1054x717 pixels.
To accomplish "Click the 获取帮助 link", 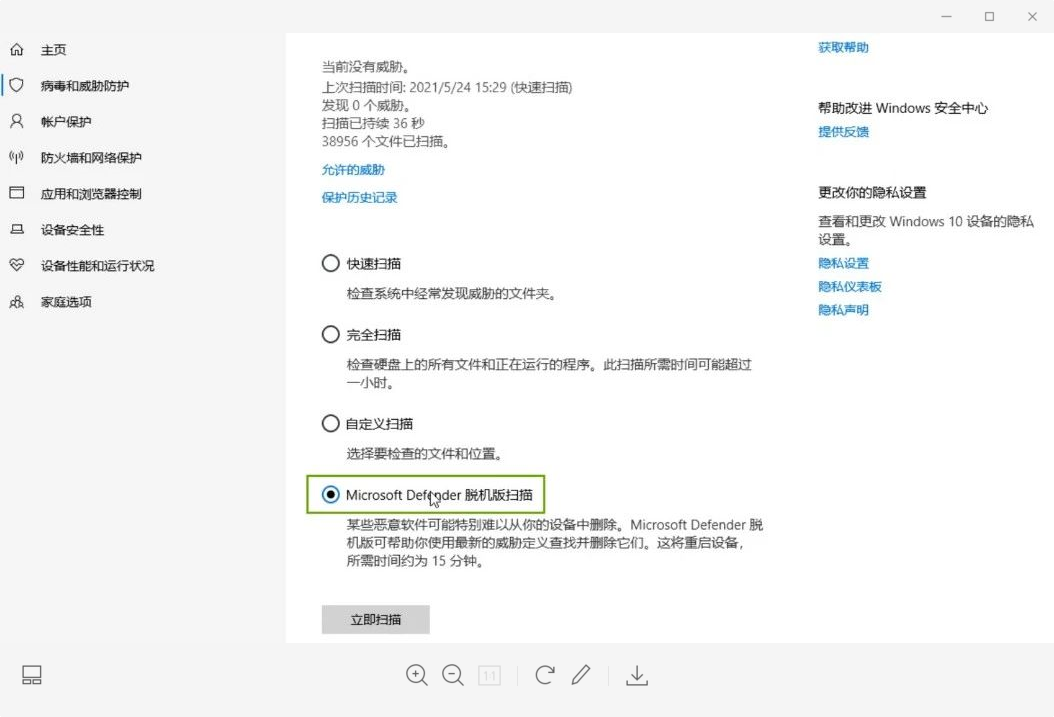I will coord(843,47).
